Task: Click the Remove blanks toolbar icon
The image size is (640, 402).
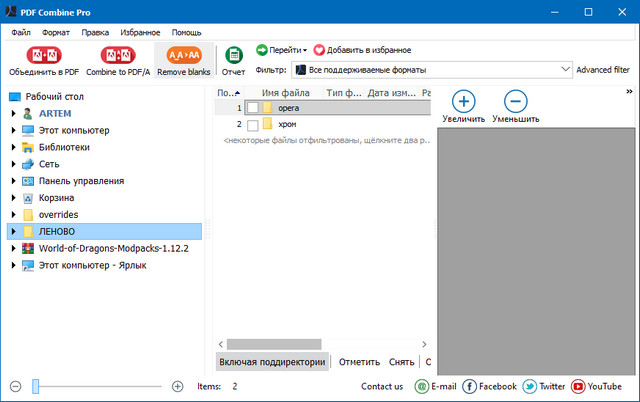Action: coord(184,56)
